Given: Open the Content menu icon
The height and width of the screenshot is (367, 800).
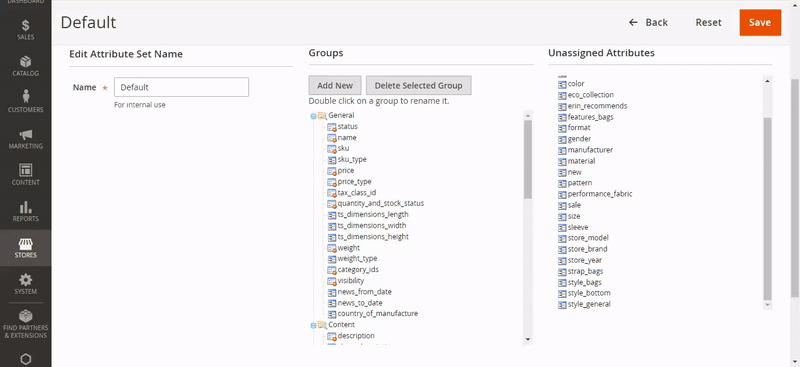Looking at the screenshot, I should 26,170.
